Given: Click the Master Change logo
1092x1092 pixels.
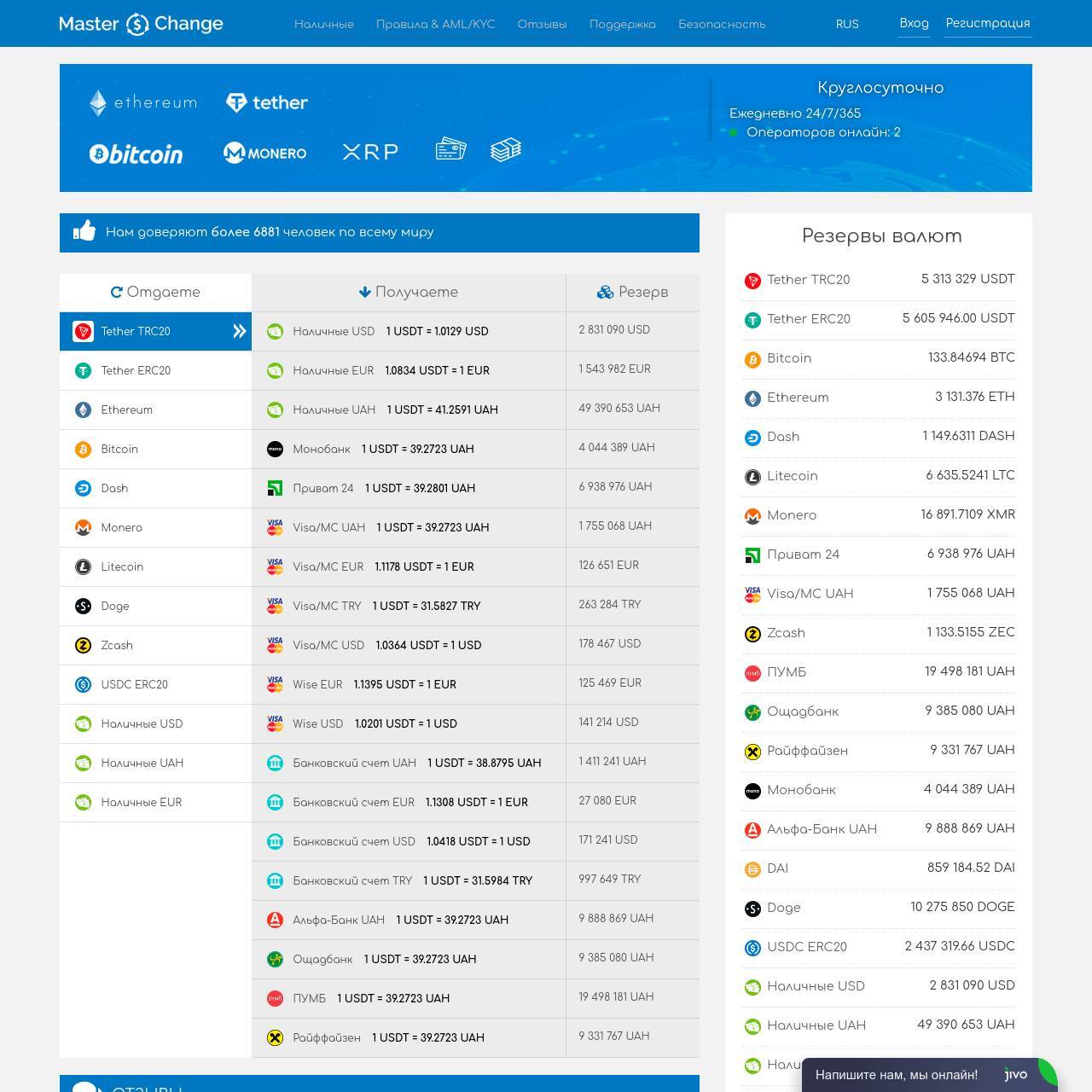Looking at the screenshot, I should click(x=141, y=24).
